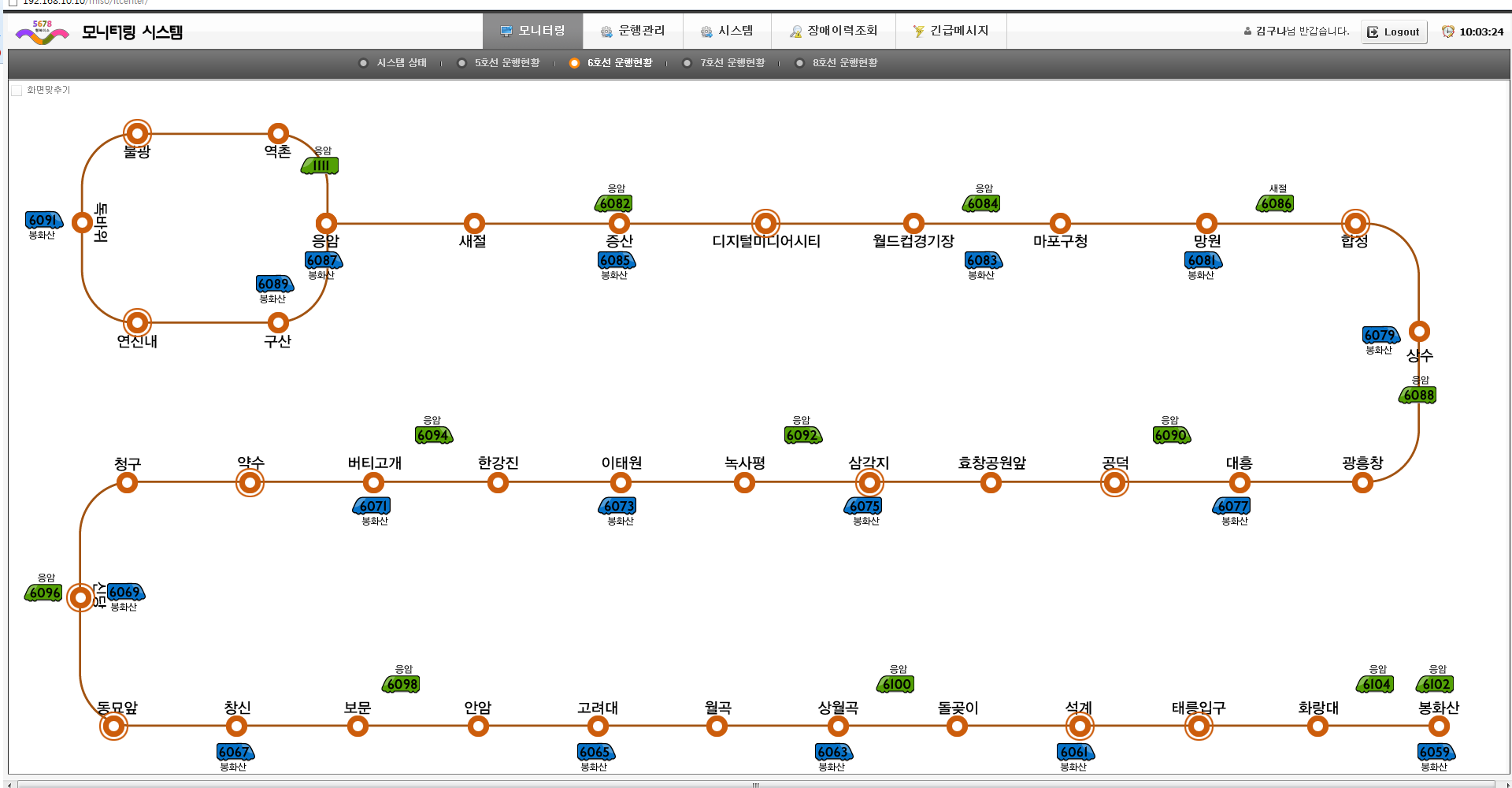Click the 5678 logo in header
This screenshot has height=788, width=1512.
coord(43,32)
